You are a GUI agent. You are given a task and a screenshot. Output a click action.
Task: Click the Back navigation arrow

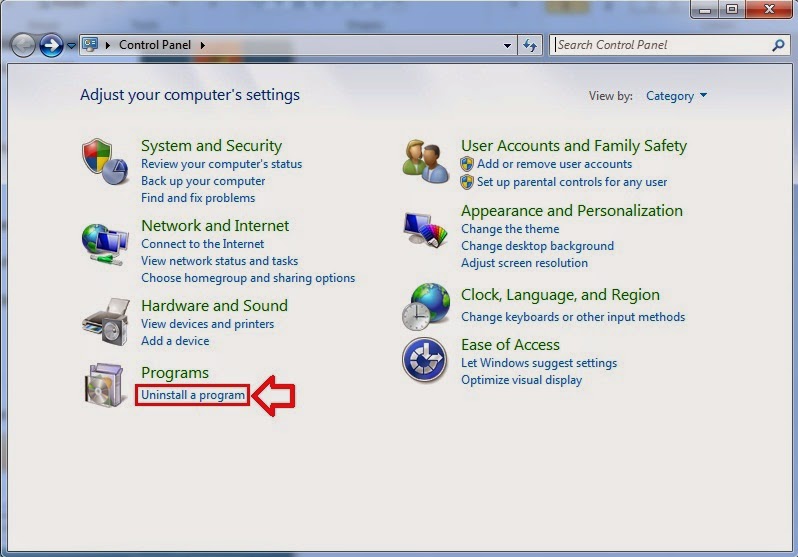pos(23,45)
